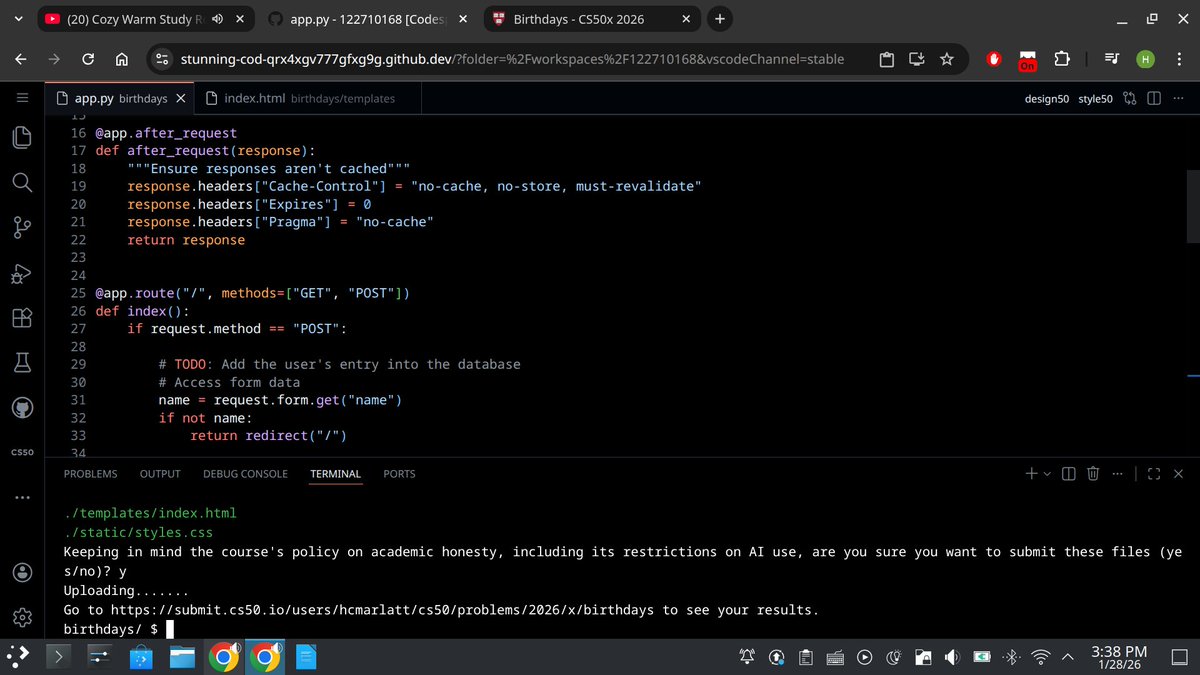The width and height of the screenshot is (1200, 675).
Task: View site information in the address bar
Action: (x=162, y=60)
